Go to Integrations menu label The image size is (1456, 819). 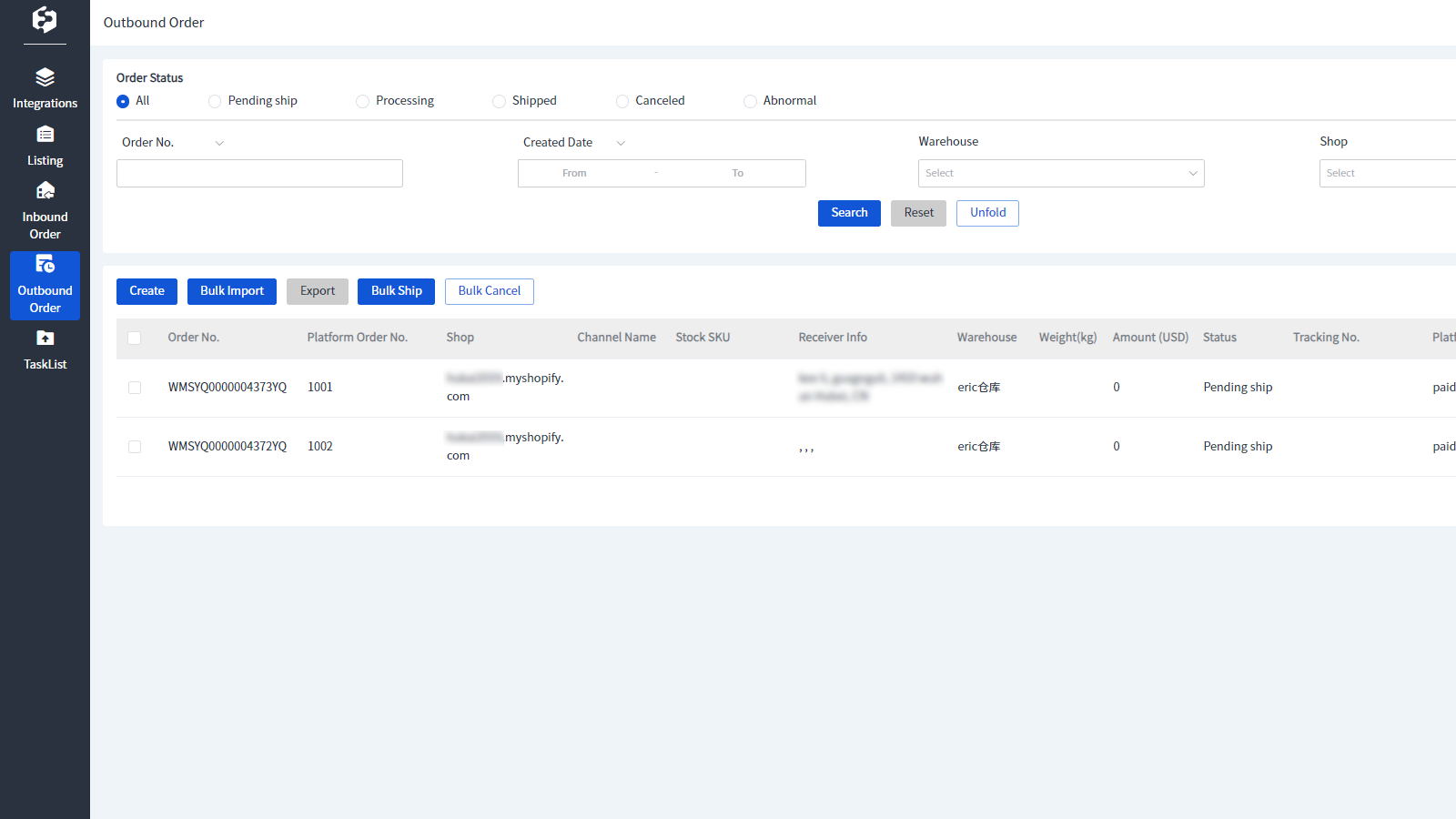pyautogui.click(x=45, y=104)
